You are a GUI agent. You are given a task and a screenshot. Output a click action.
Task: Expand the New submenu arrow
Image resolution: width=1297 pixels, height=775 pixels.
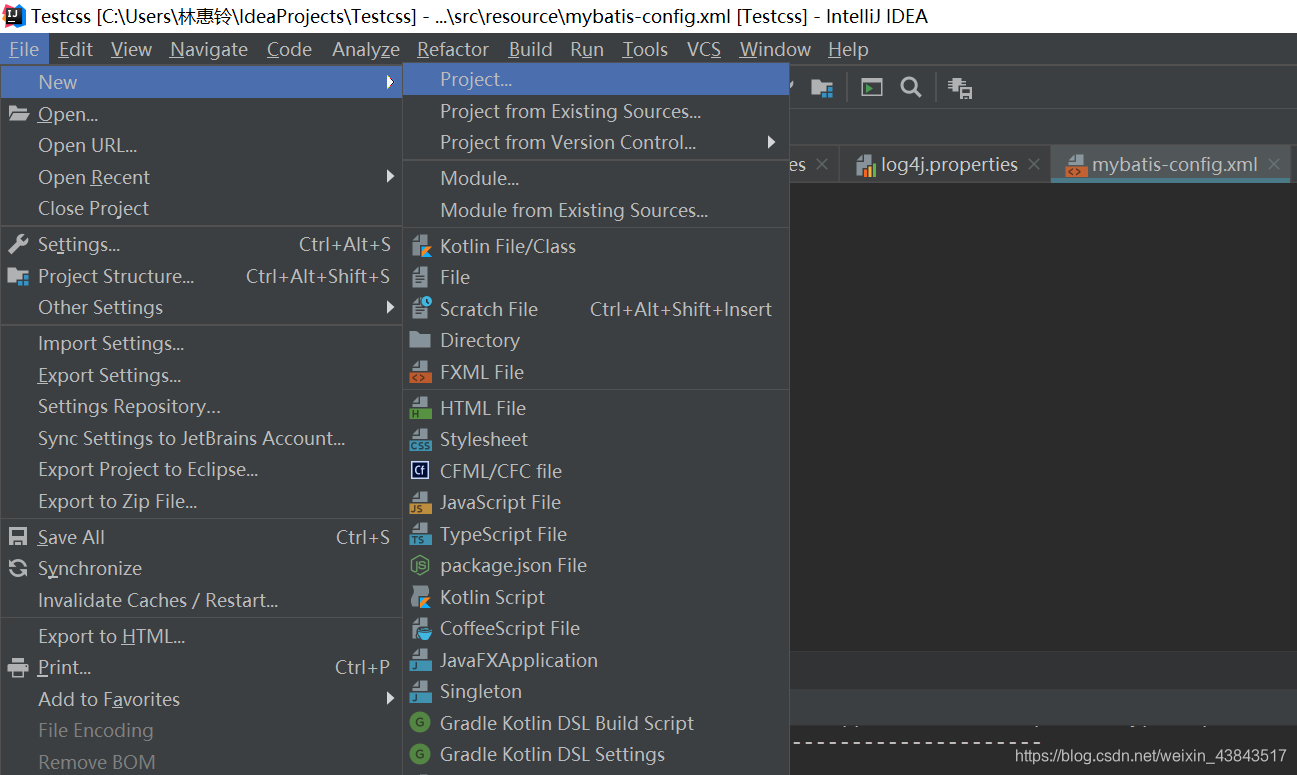390,82
